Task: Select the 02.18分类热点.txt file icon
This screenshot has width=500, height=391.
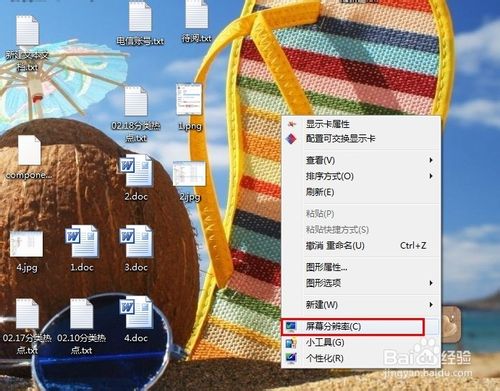Action: tap(136, 114)
